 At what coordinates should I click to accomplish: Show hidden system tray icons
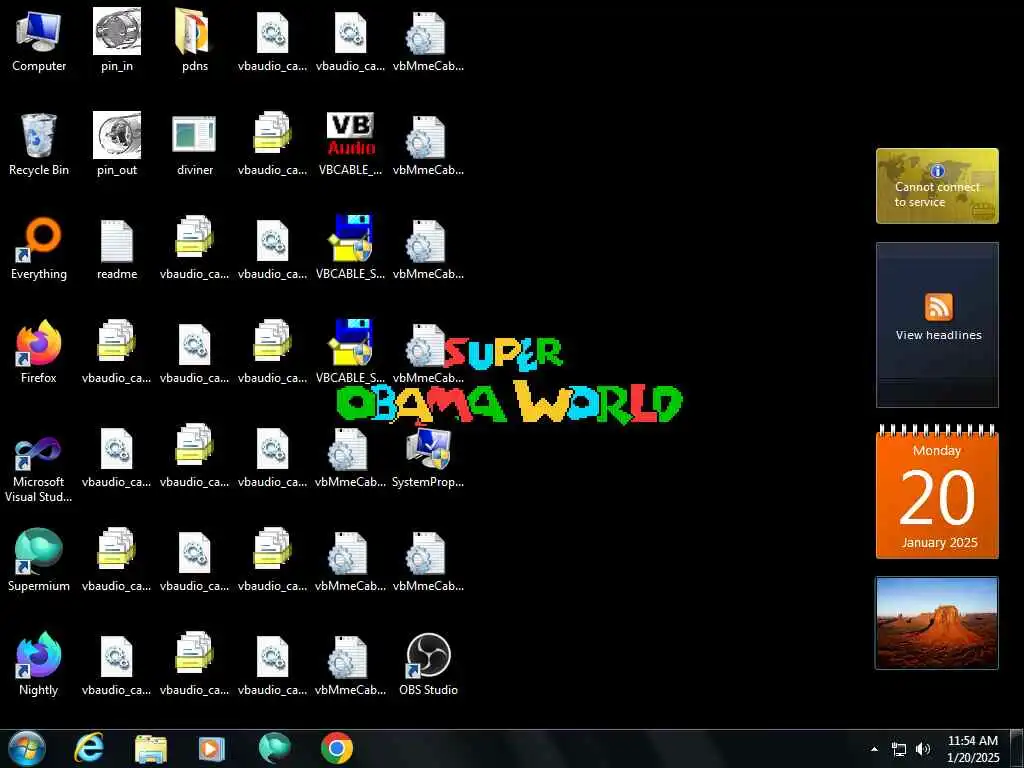click(x=874, y=749)
